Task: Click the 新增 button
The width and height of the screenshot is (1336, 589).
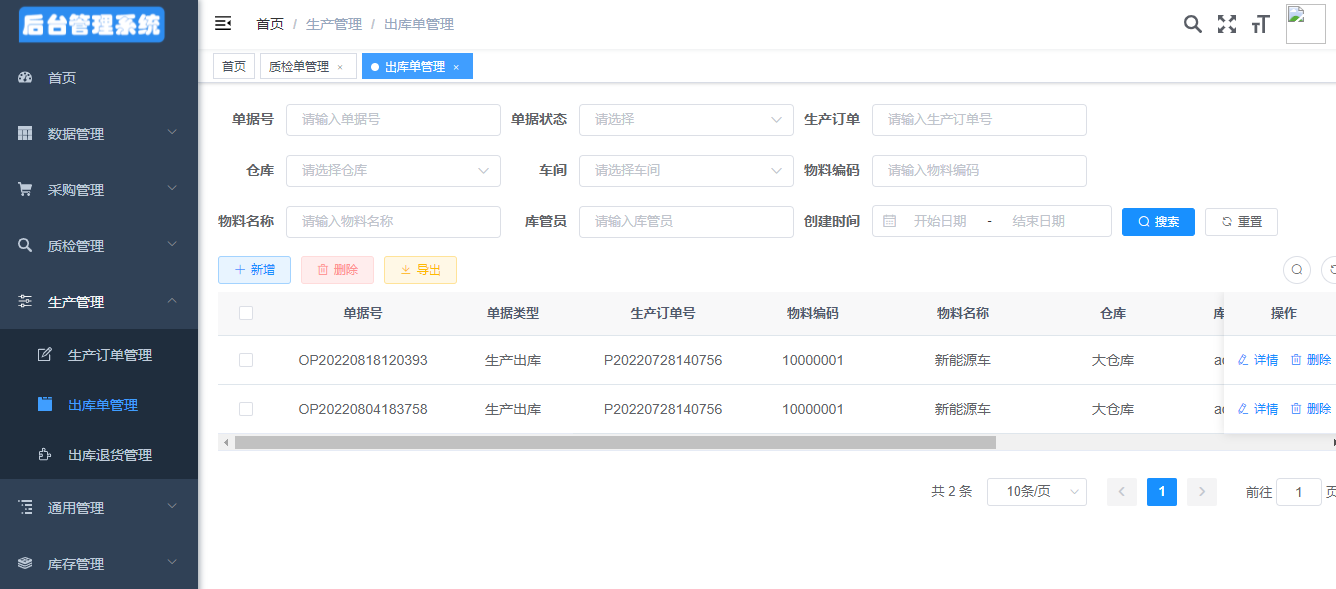Action: tap(254, 269)
